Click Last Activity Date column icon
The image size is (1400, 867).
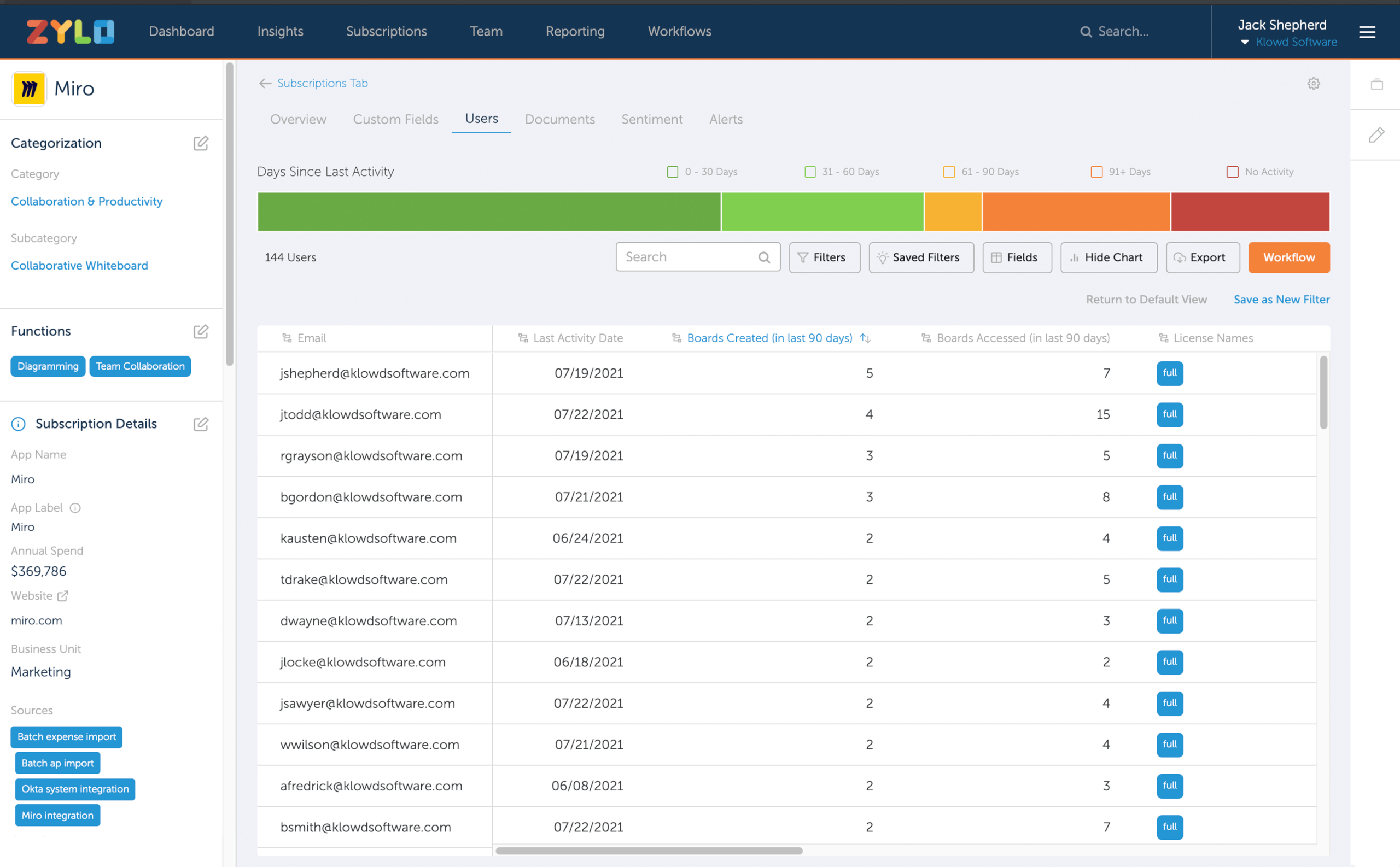(x=522, y=338)
